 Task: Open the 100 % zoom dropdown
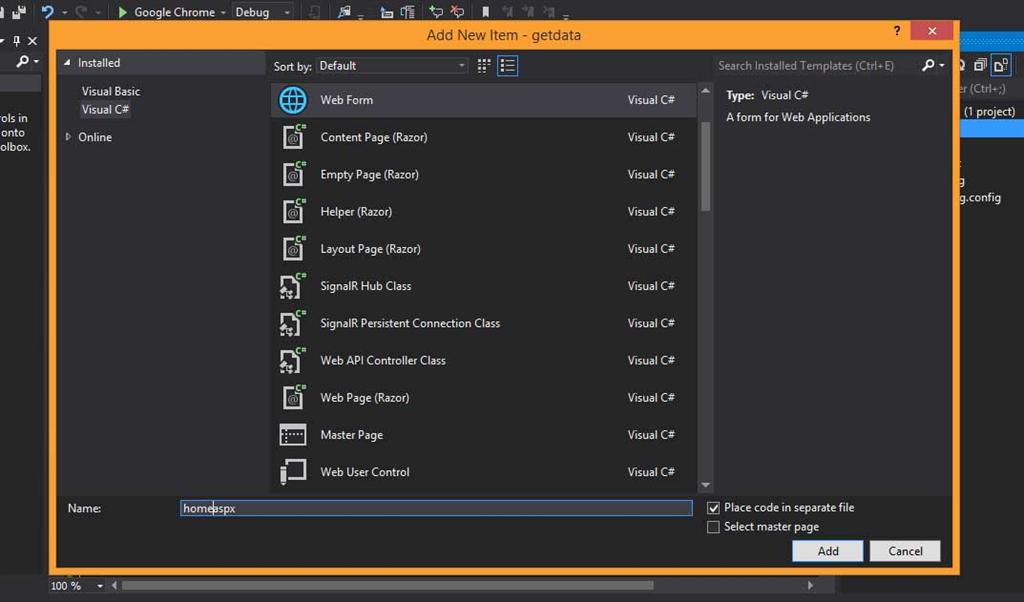point(100,586)
